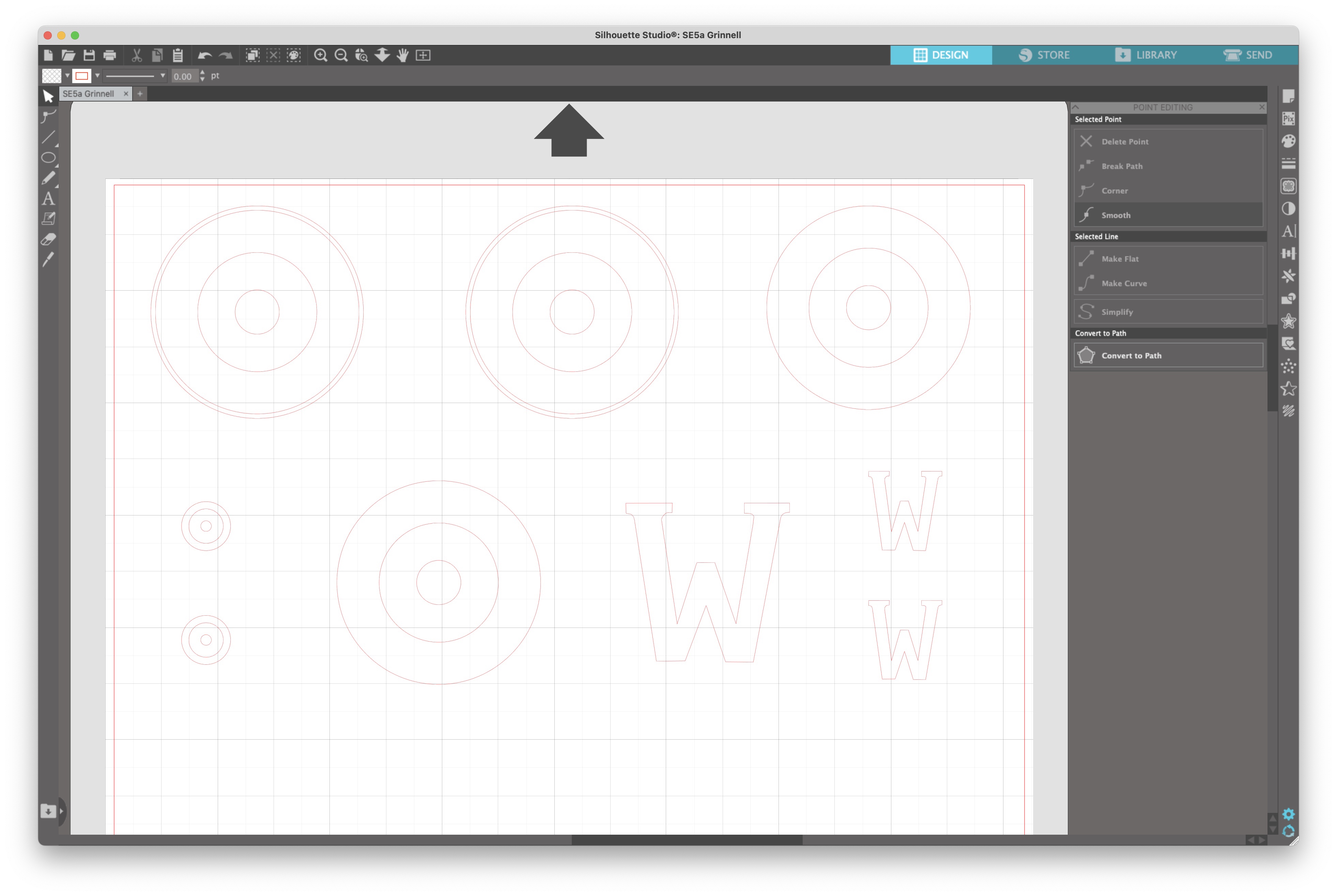Choose the Knife tool
Screen dimensions: 1337x896
(x=49, y=259)
